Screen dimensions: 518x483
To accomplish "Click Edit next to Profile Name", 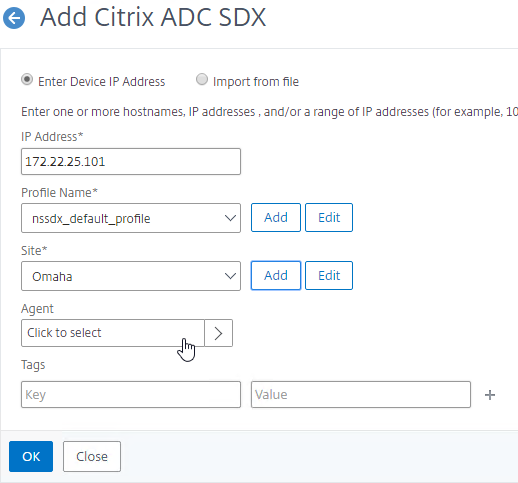I will tap(329, 218).
